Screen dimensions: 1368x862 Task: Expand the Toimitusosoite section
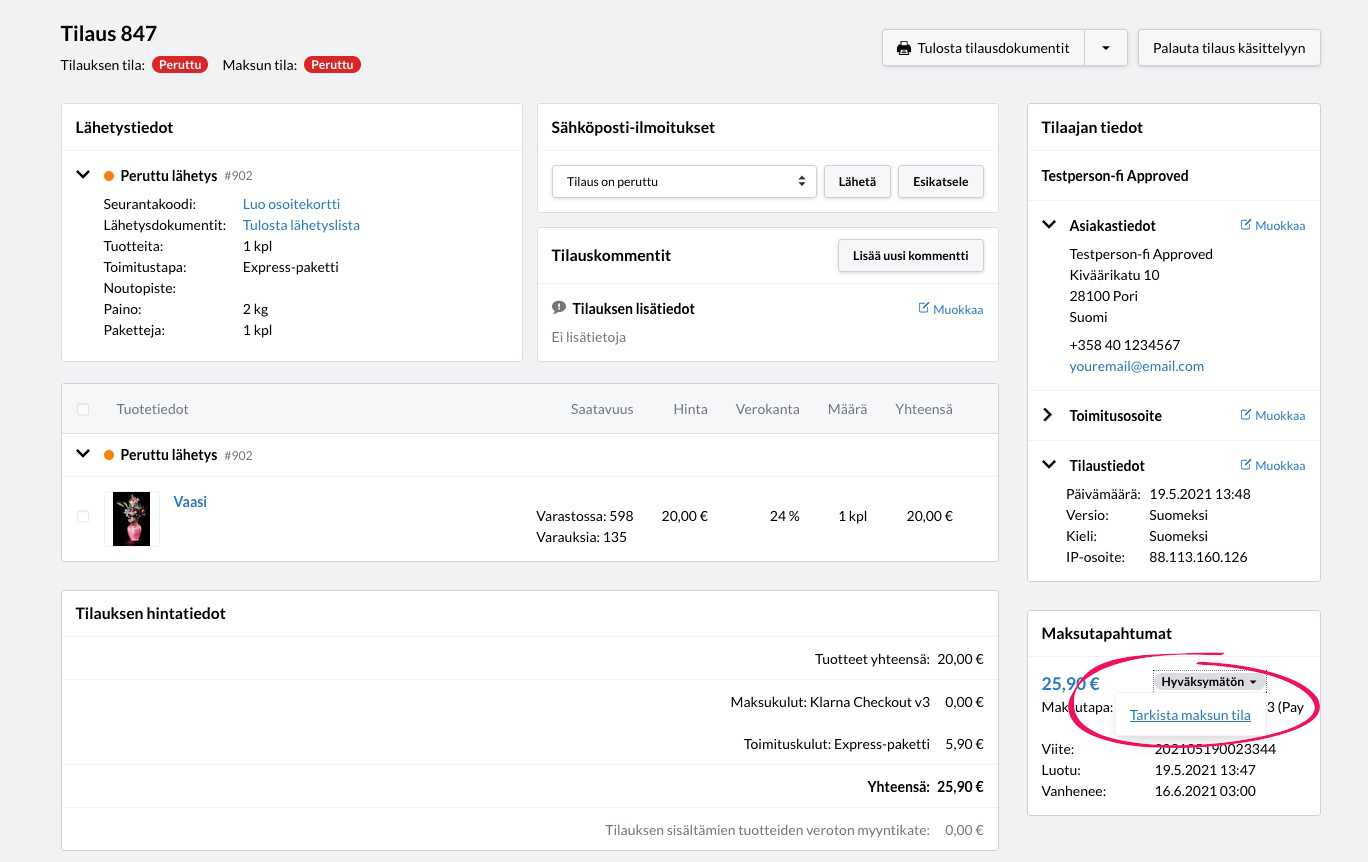1049,415
